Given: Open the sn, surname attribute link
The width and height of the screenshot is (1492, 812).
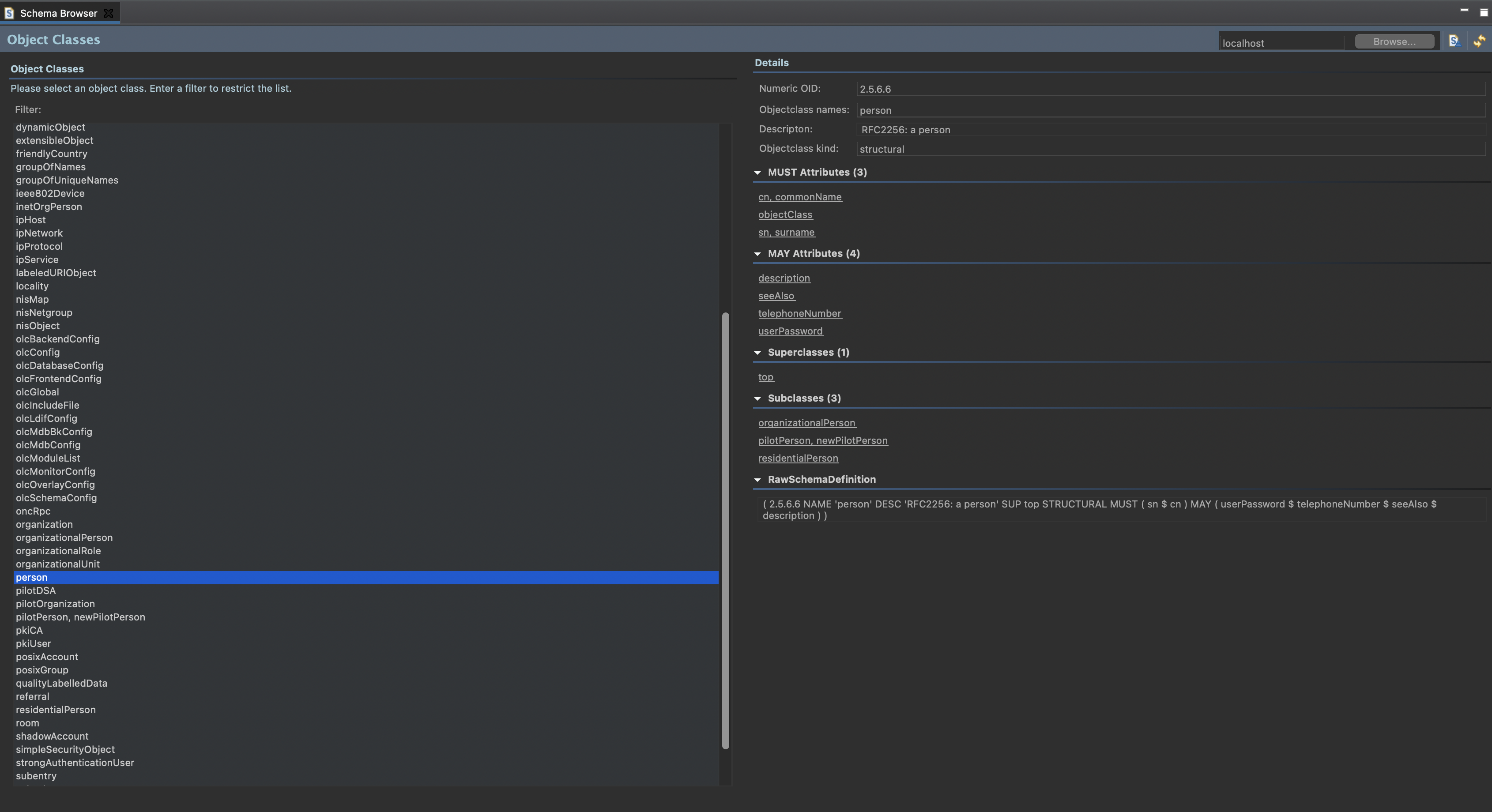Looking at the screenshot, I should (x=787, y=232).
